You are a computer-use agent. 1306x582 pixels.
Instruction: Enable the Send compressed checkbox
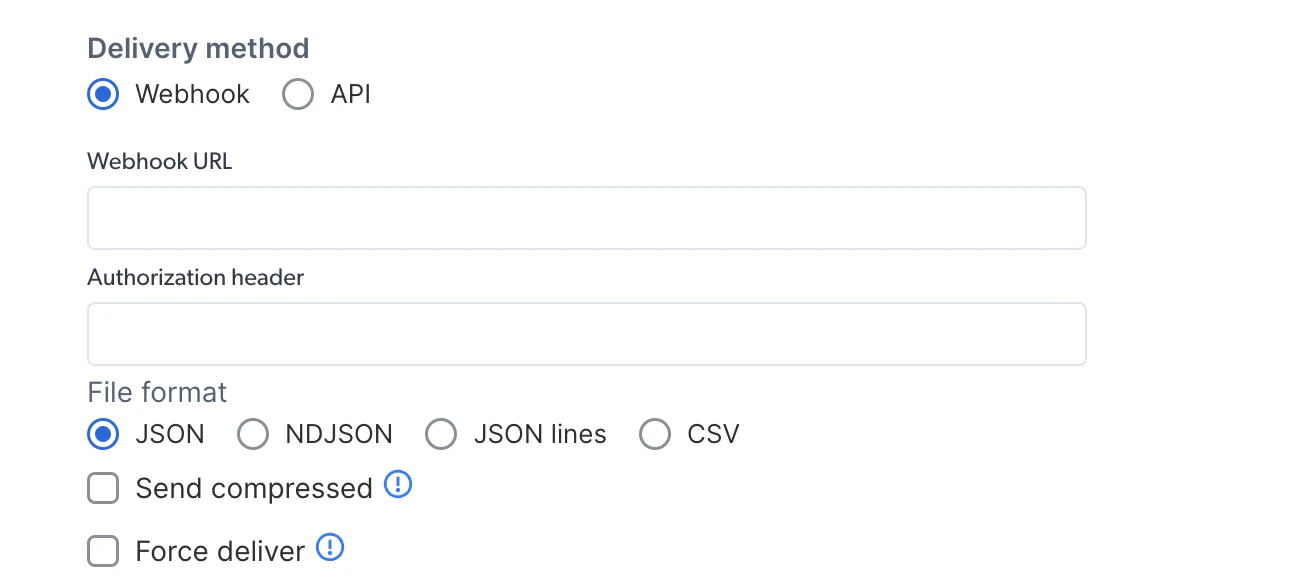pos(103,489)
